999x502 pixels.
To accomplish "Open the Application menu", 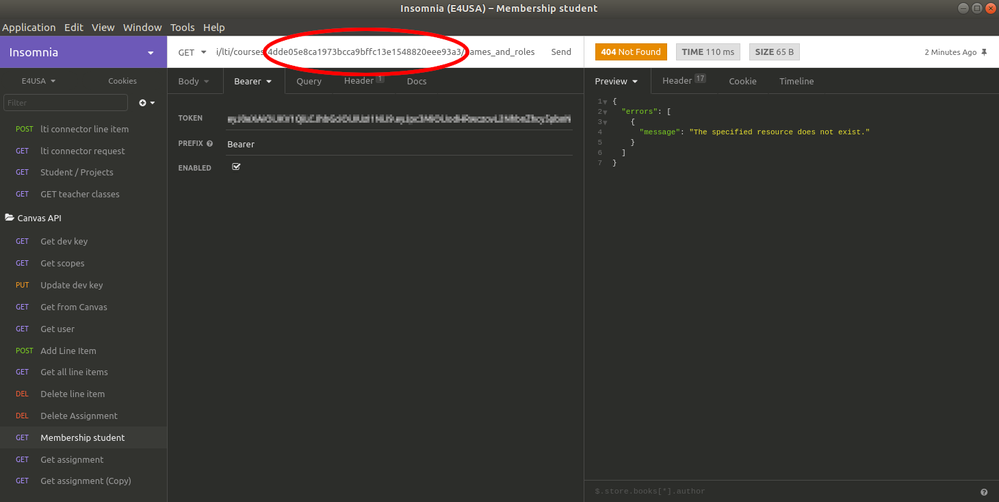I will click(29, 27).
